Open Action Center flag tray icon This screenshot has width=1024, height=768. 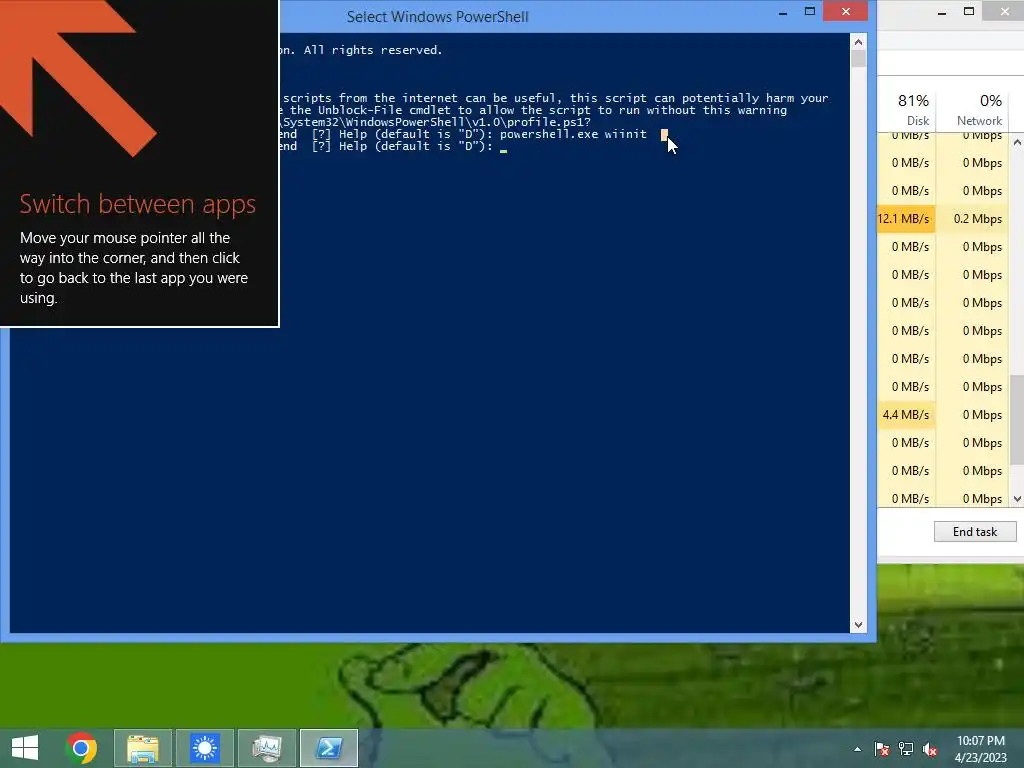click(882, 749)
